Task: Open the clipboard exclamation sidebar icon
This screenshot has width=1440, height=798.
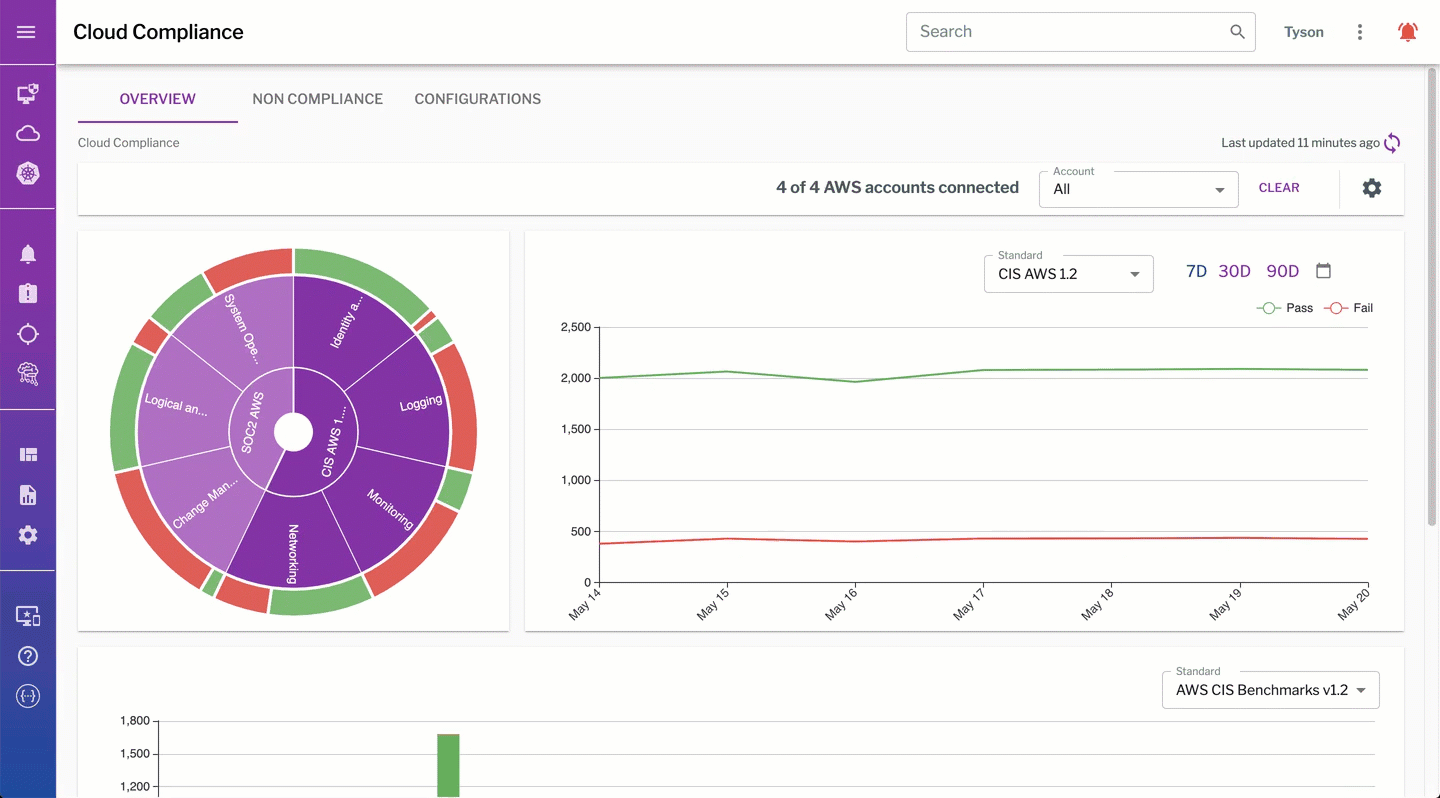Action: (x=28, y=293)
